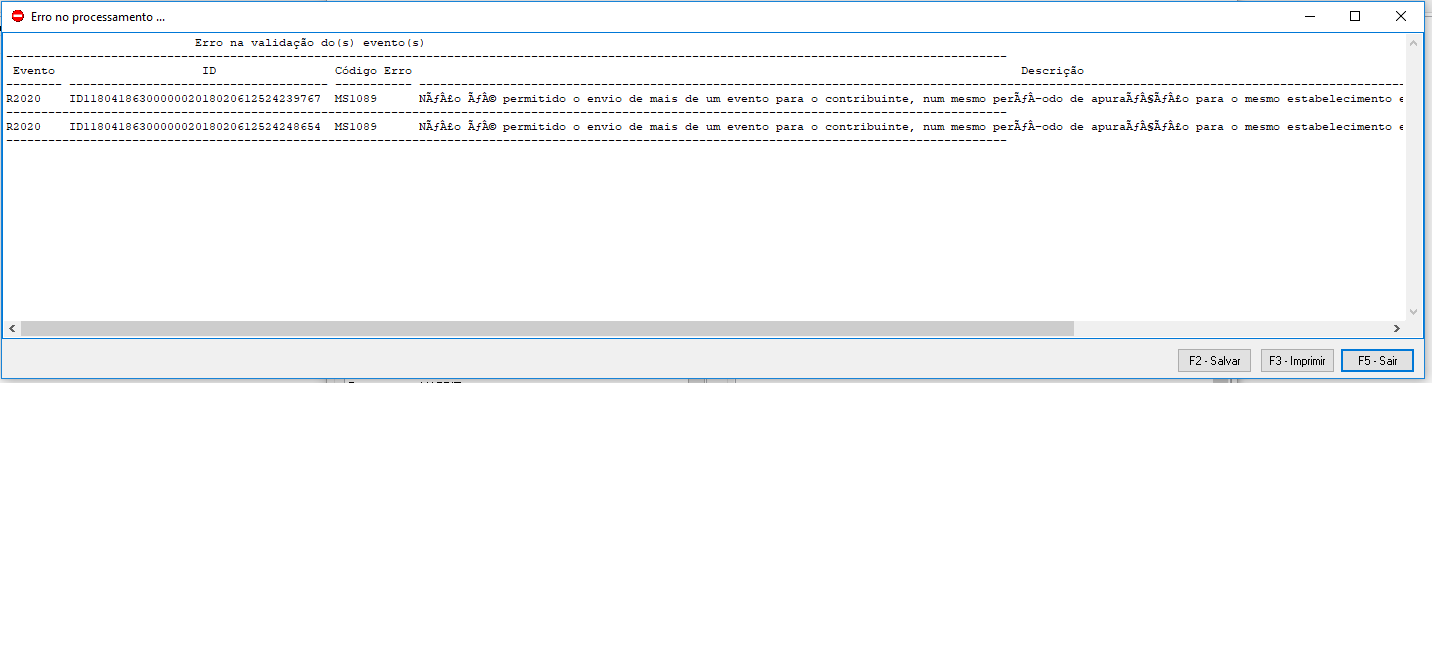Screen dimensions: 1432x648
Task: Click the vertical scrollbar up arrow
Action: tap(1413, 42)
